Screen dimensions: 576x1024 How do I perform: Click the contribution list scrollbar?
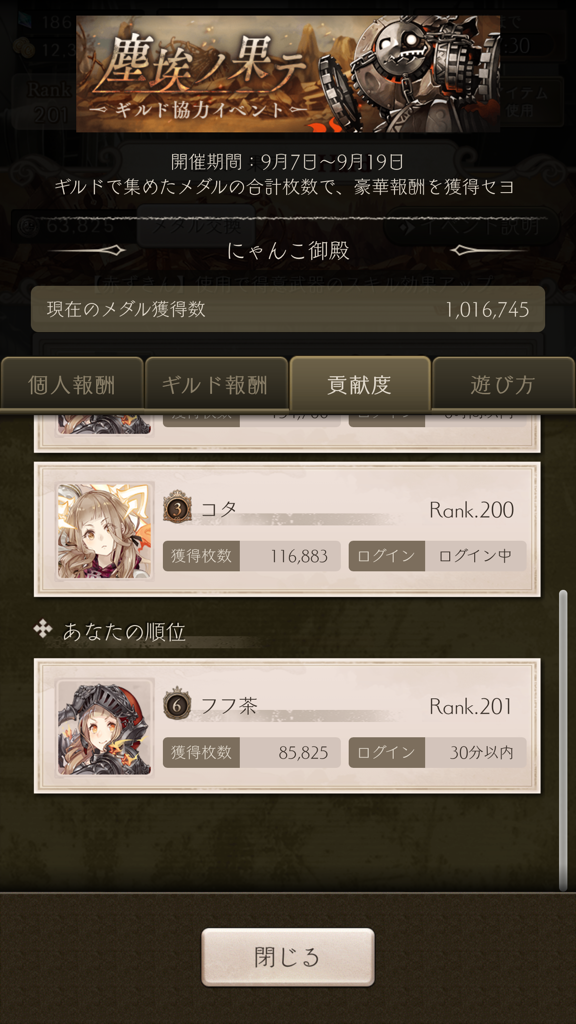click(x=563, y=740)
